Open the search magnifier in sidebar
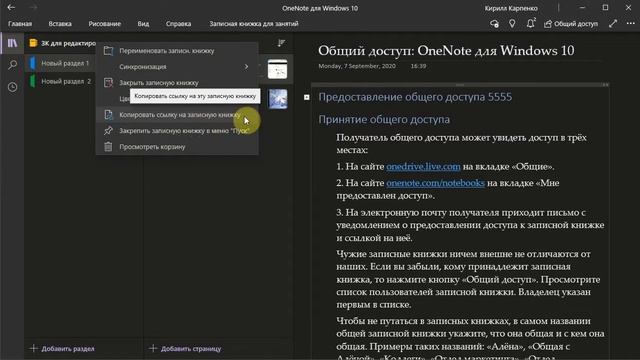The height and width of the screenshot is (360, 640). 12,64
